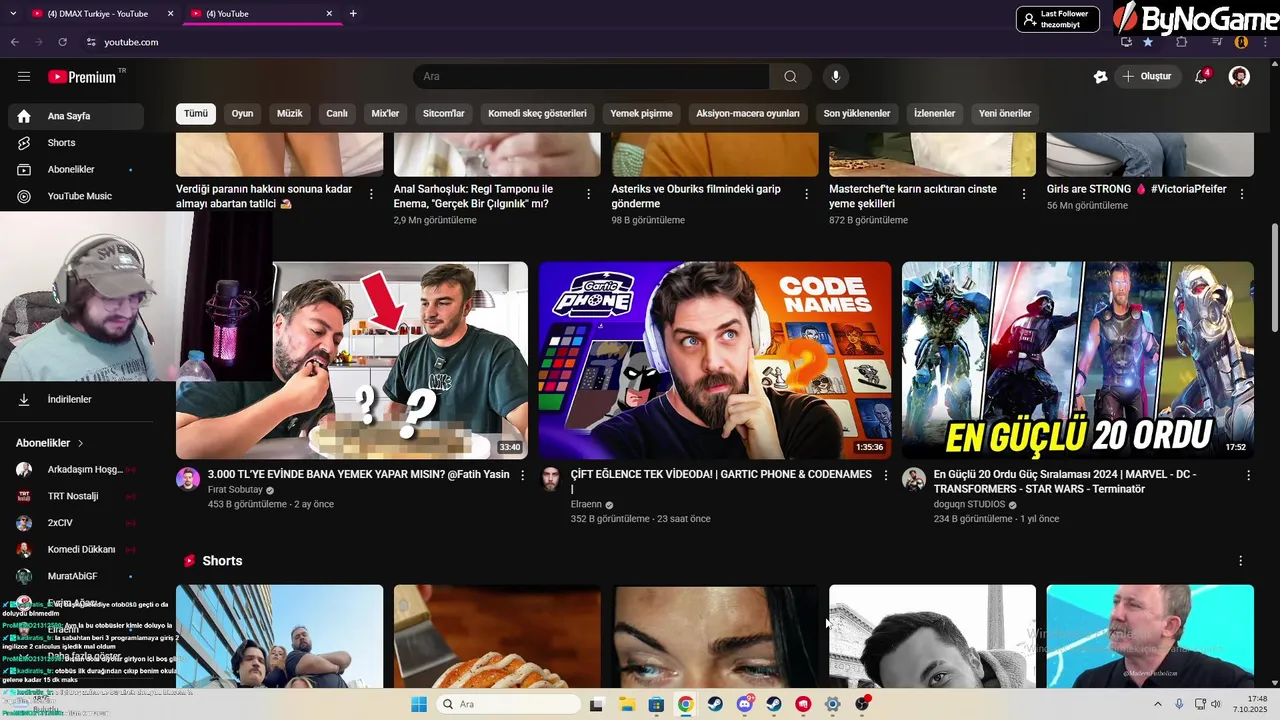Open options for En Güçlü 20 Ordu video

[x=1247, y=475]
